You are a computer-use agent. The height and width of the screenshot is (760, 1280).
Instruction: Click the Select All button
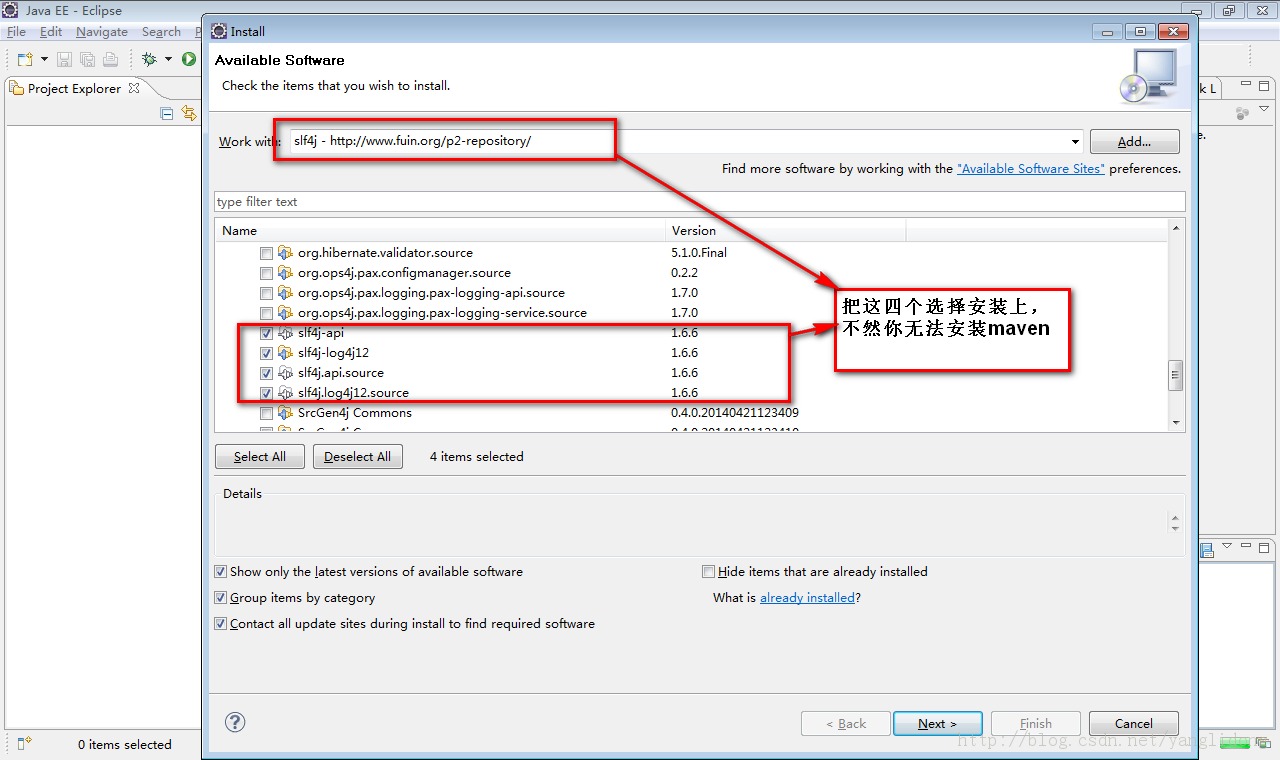(260, 457)
